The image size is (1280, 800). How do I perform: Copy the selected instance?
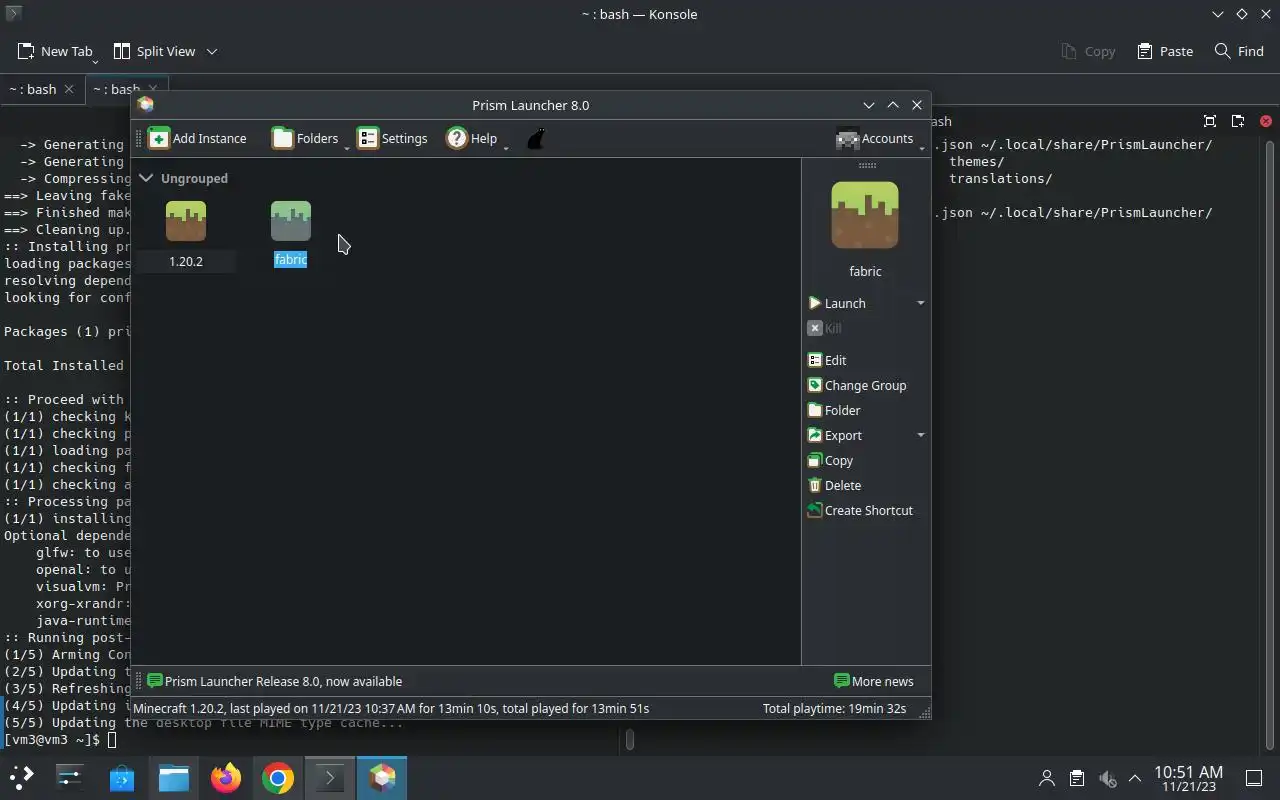click(x=830, y=460)
